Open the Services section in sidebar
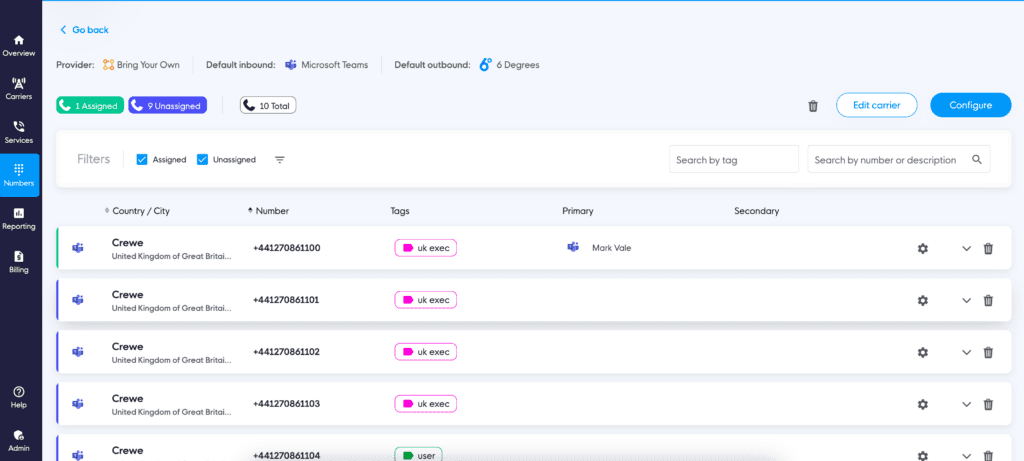 tap(19, 133)
